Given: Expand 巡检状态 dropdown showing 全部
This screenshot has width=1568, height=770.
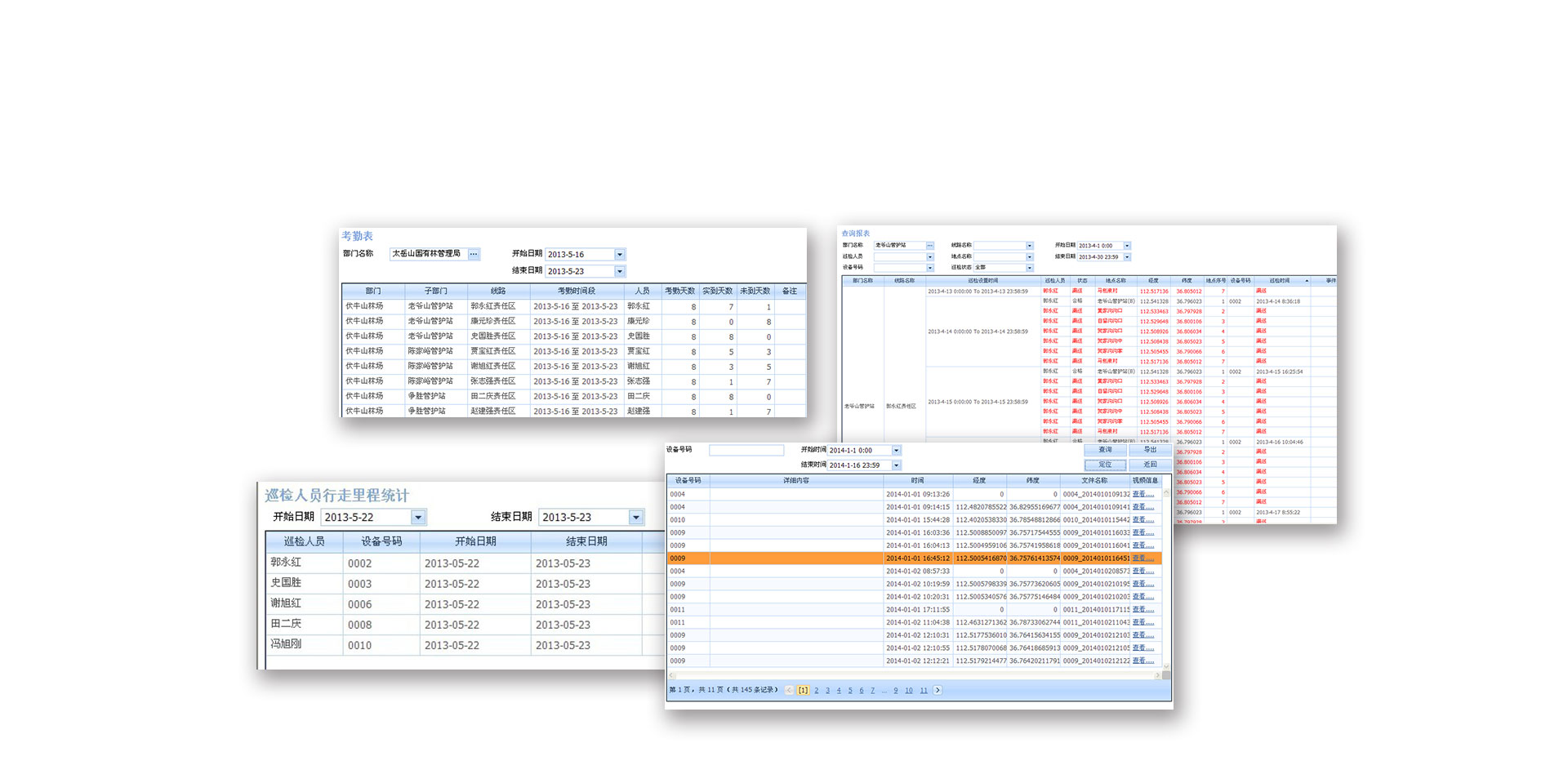Looking at the screenshot, I should point(1029,268).
